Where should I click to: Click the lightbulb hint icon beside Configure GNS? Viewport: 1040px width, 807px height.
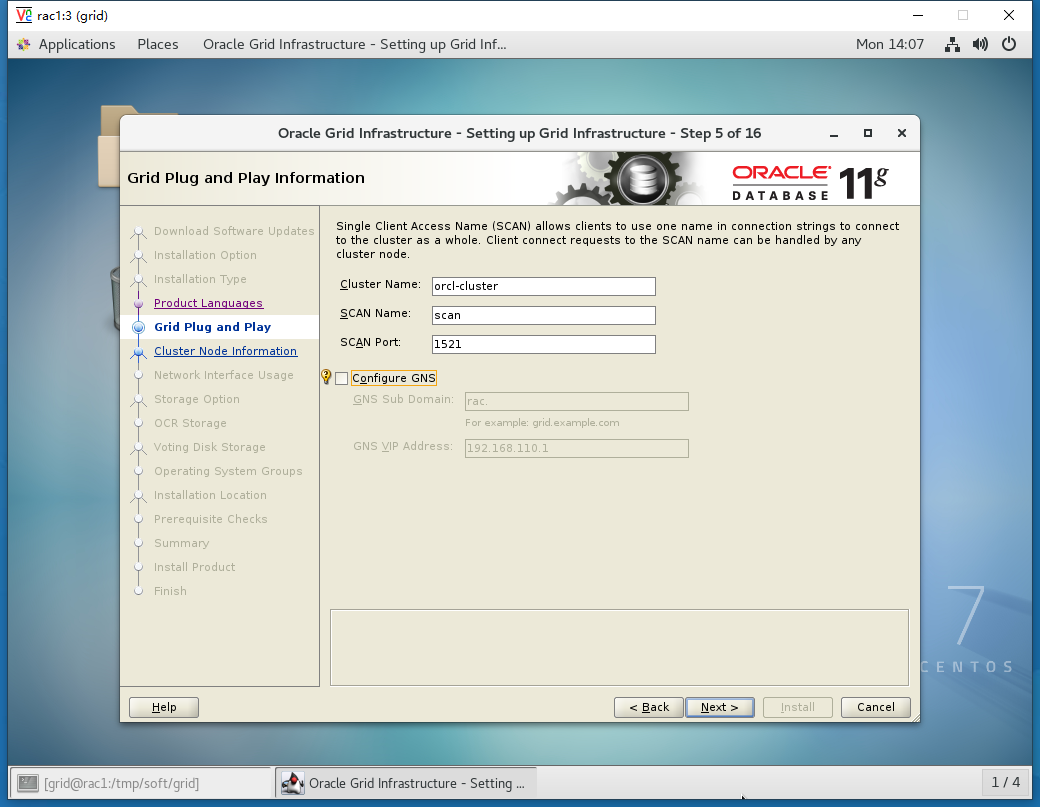click(326, 377)
